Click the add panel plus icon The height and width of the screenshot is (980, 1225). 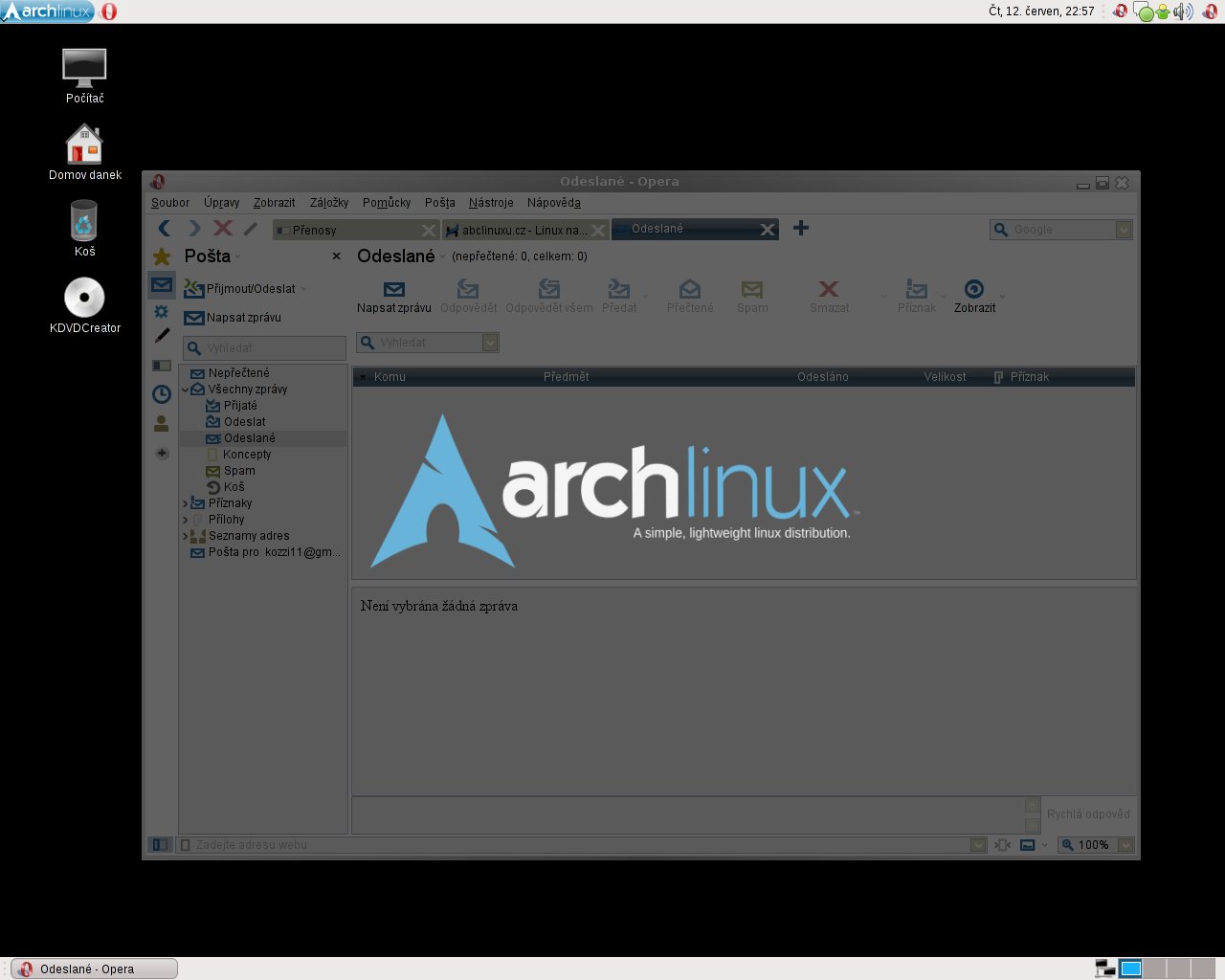pos(162,454)
